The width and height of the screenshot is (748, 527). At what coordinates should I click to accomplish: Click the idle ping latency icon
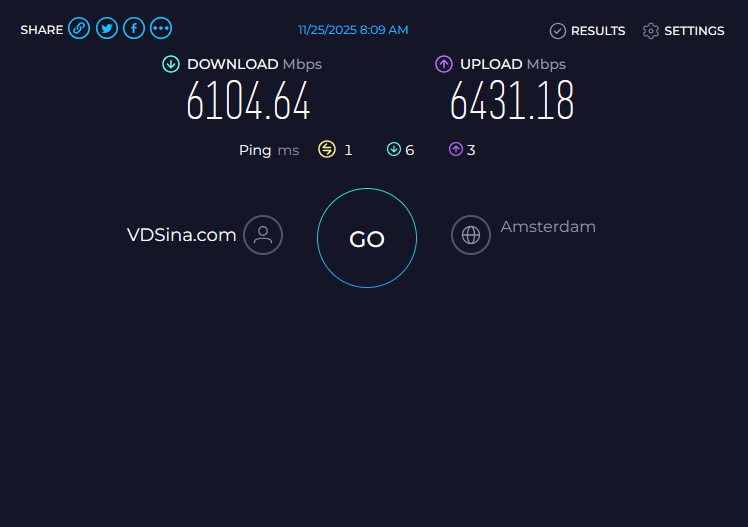pyautogui.click(x=327, y=149)
